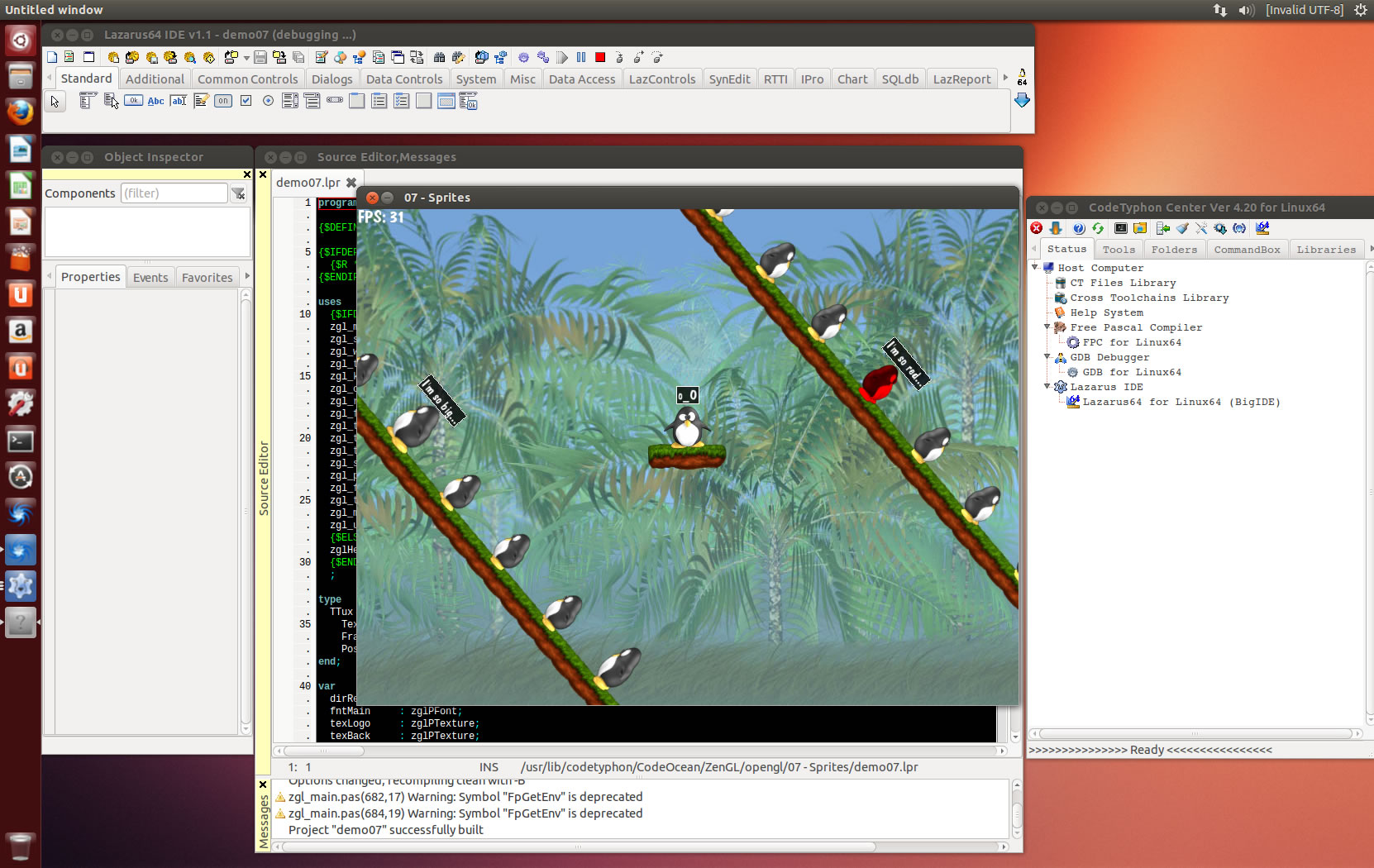The height and width of the screenshot is (868, 1374).
Task: Click the filter clear button beside Components field
Action: (238, 193)
